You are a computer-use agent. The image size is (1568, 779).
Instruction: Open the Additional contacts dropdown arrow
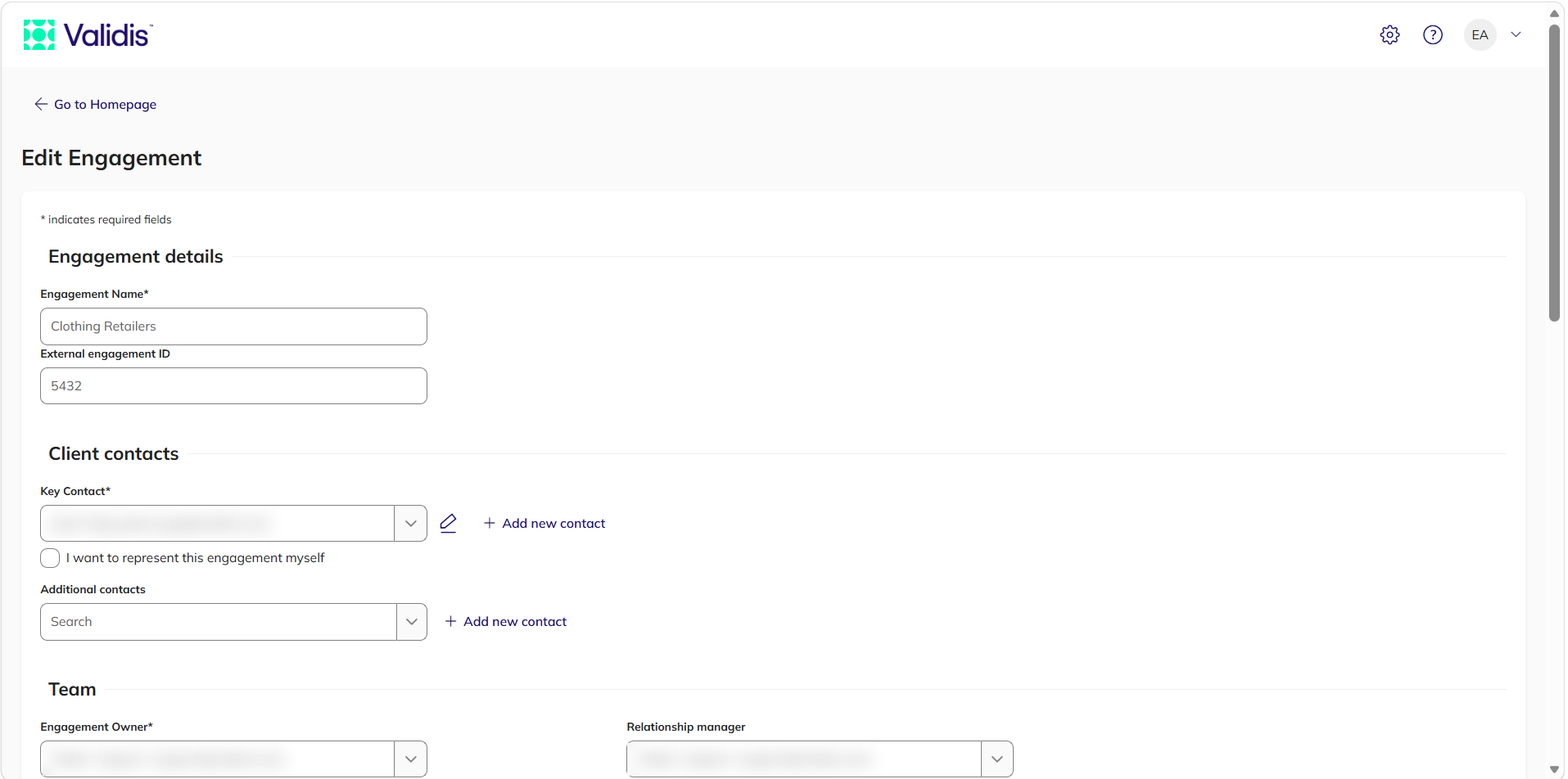(x=412, y=622)
